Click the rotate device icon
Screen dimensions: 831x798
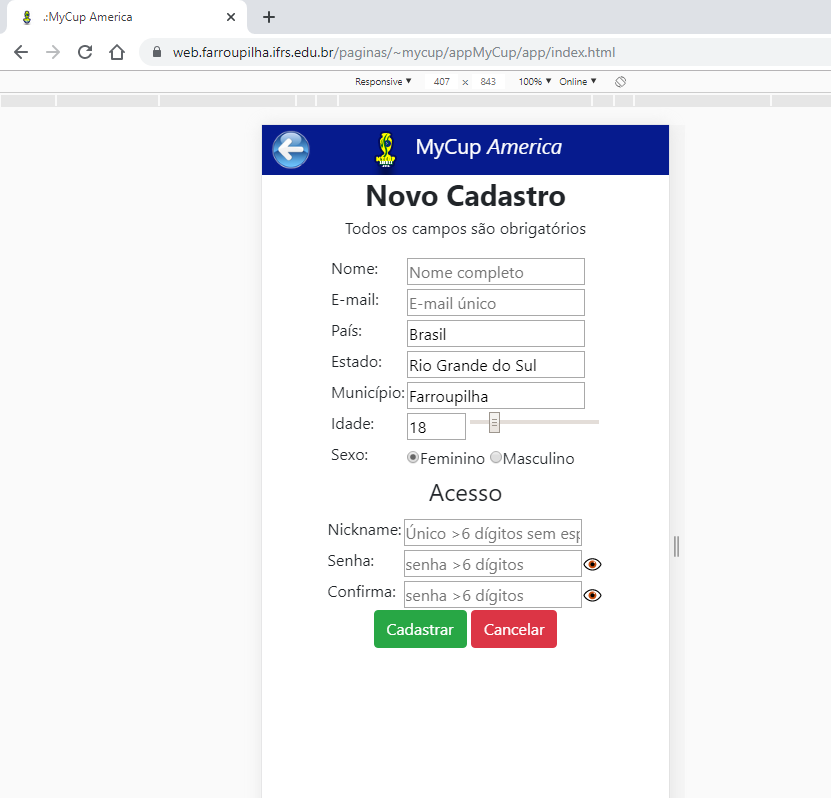click(x=620, y=81)
